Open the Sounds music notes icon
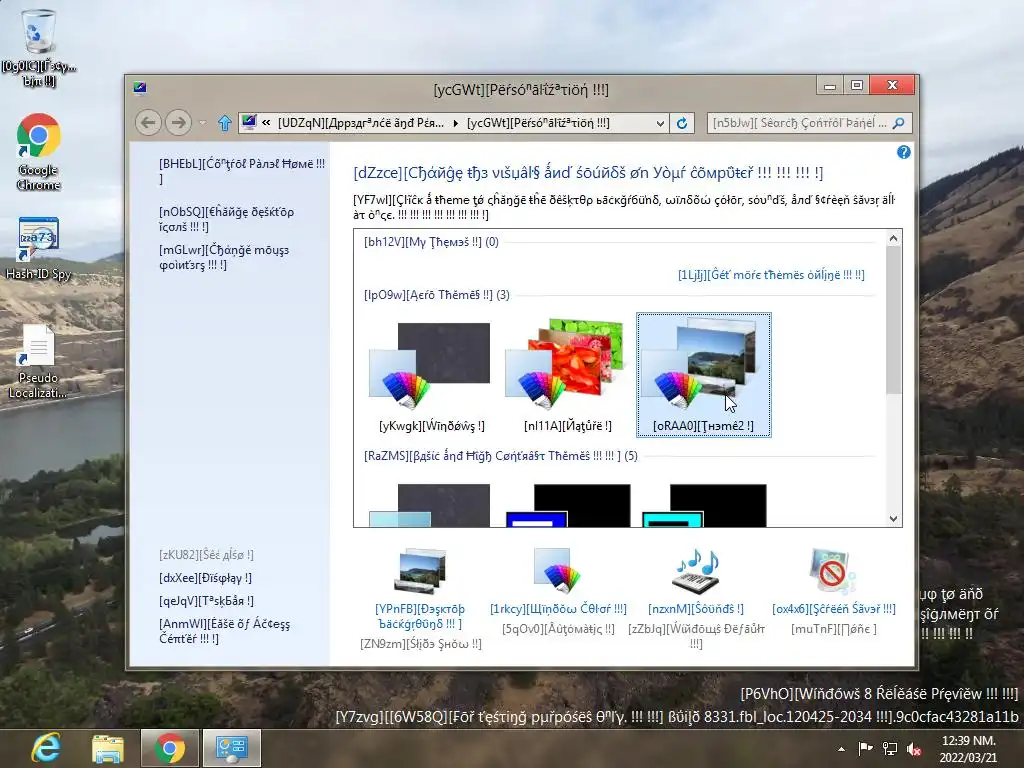 (696, 571)
